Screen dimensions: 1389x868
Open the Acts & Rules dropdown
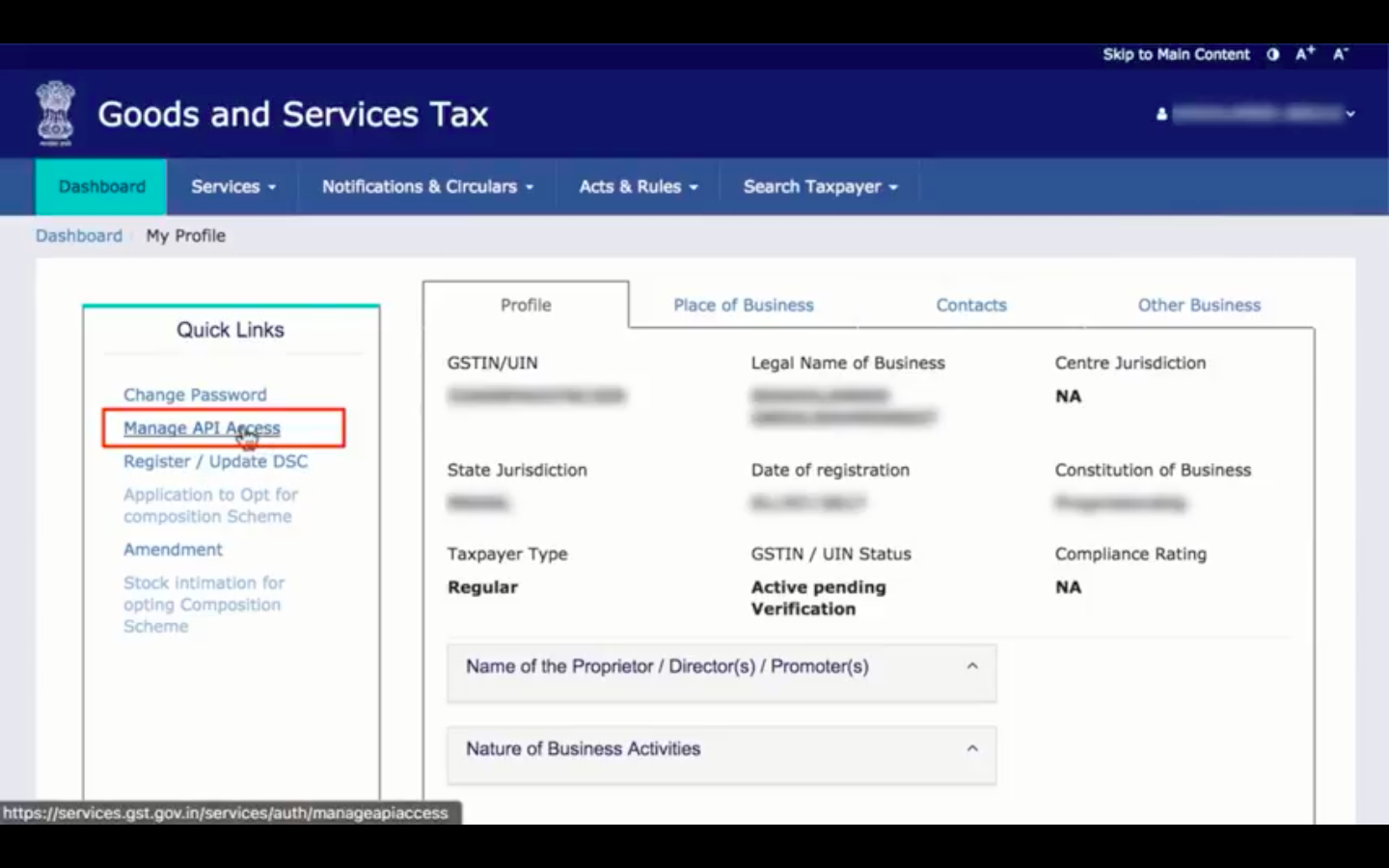click(x=637, y=186)
